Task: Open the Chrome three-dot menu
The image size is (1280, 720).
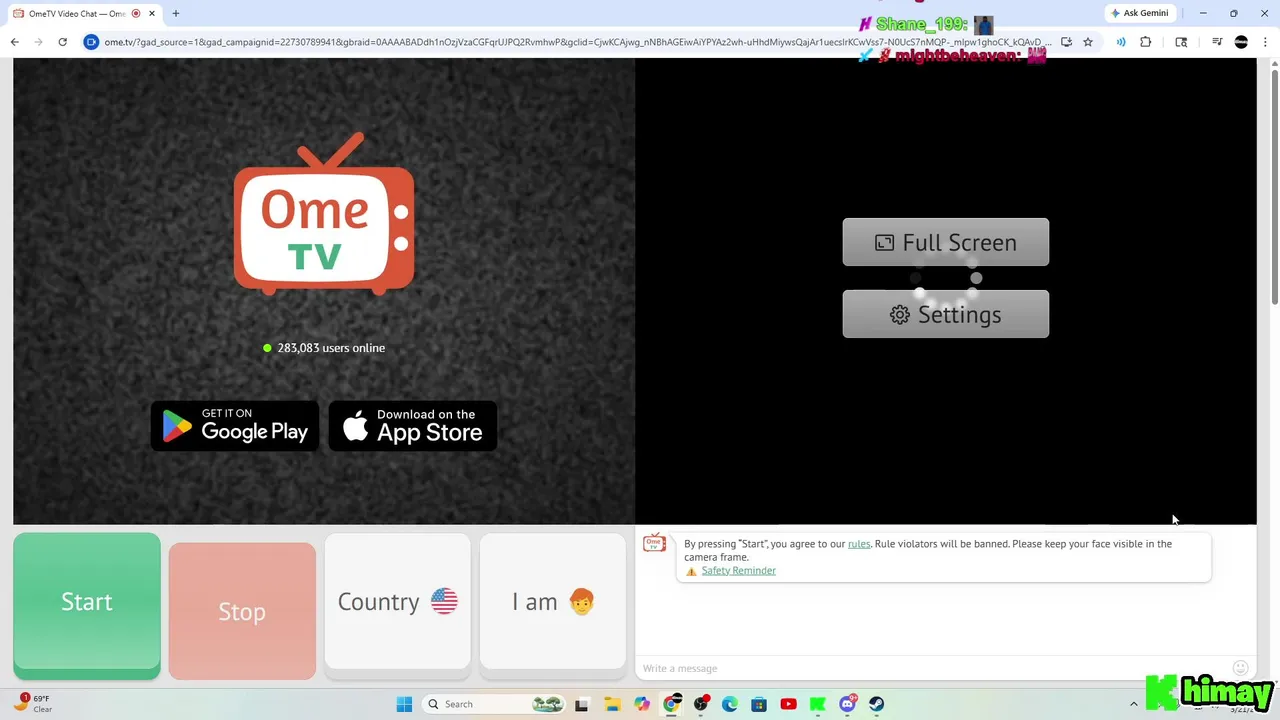Action: 1264,42
